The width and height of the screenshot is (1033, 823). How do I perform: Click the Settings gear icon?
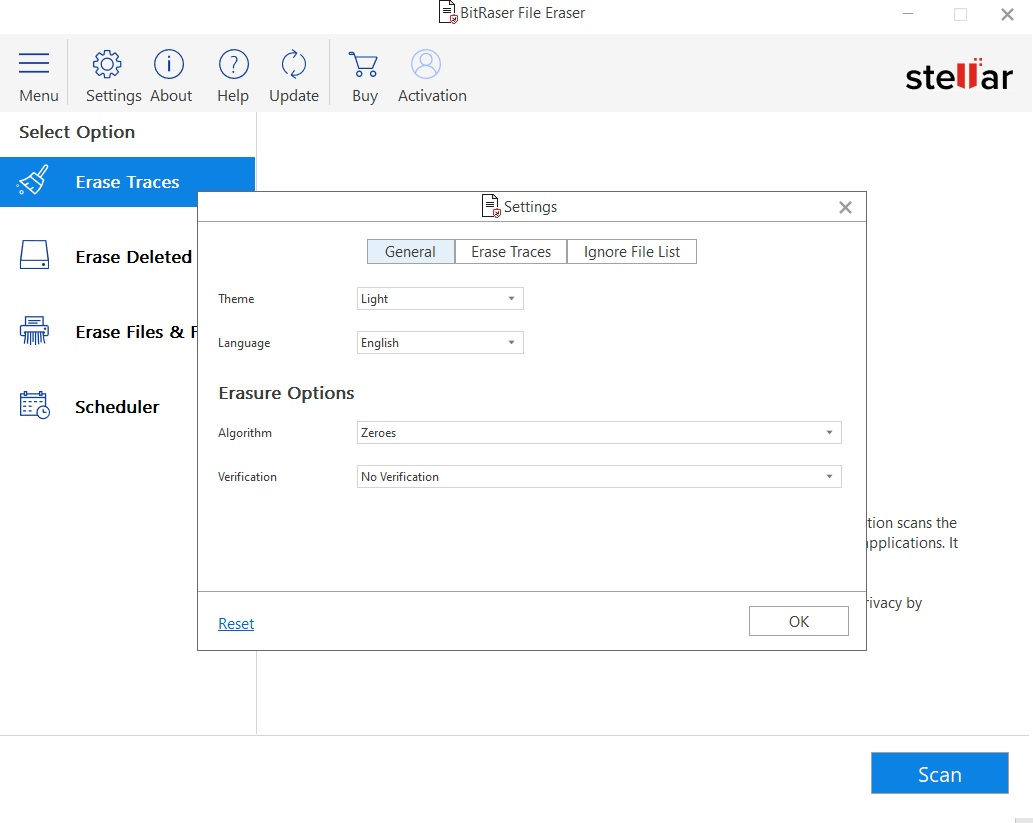pyautogui.click(x=107, y=65)
